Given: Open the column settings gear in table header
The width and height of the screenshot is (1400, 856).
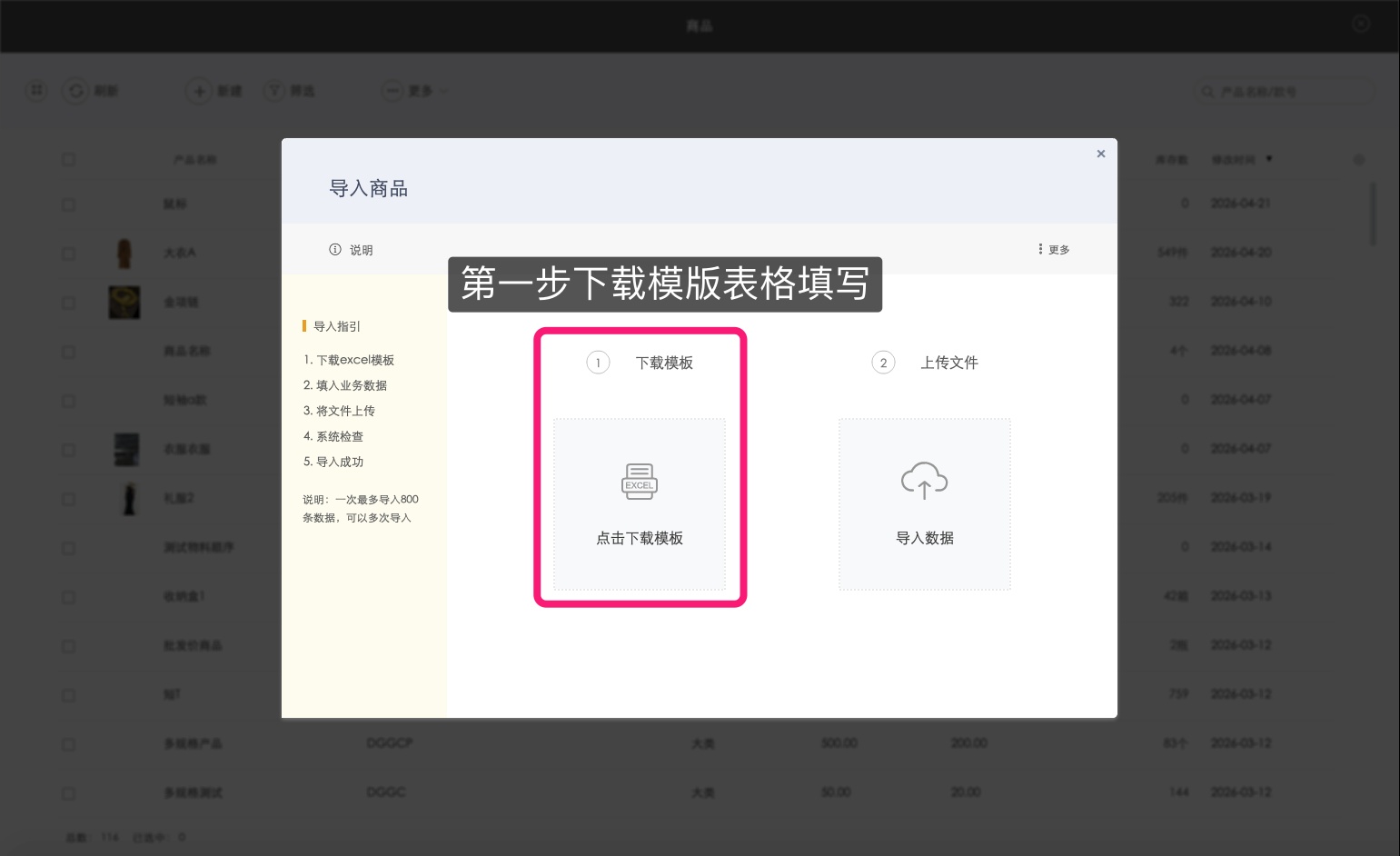Looking at the screenshot, I should coord(1359,160).
